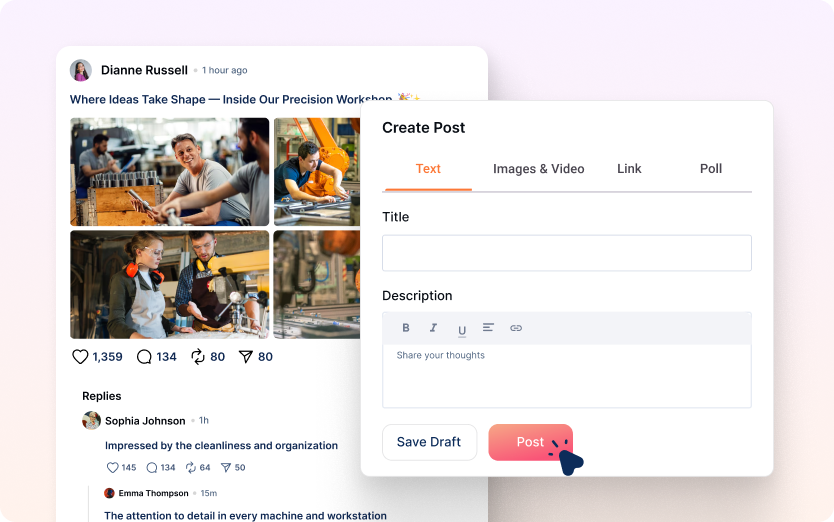Select the Poll tab
The height and width of the screenshot is (522, 834).
pyautogui.click(x=711, y=169)
